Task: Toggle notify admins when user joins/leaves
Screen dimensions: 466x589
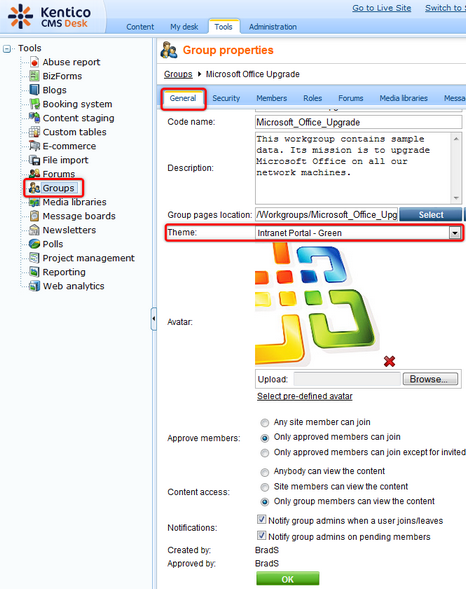Action: click(x=262, y=520)
